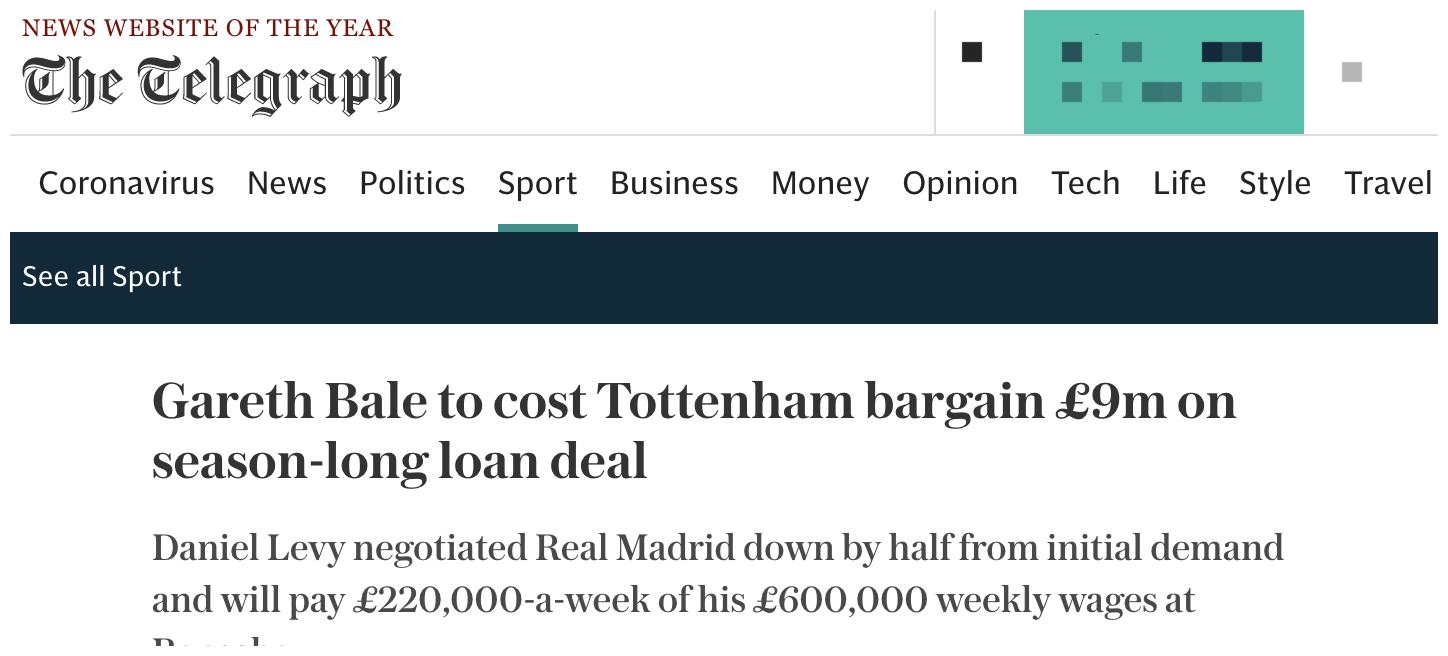Click the small black square header icon

[971, 52]
